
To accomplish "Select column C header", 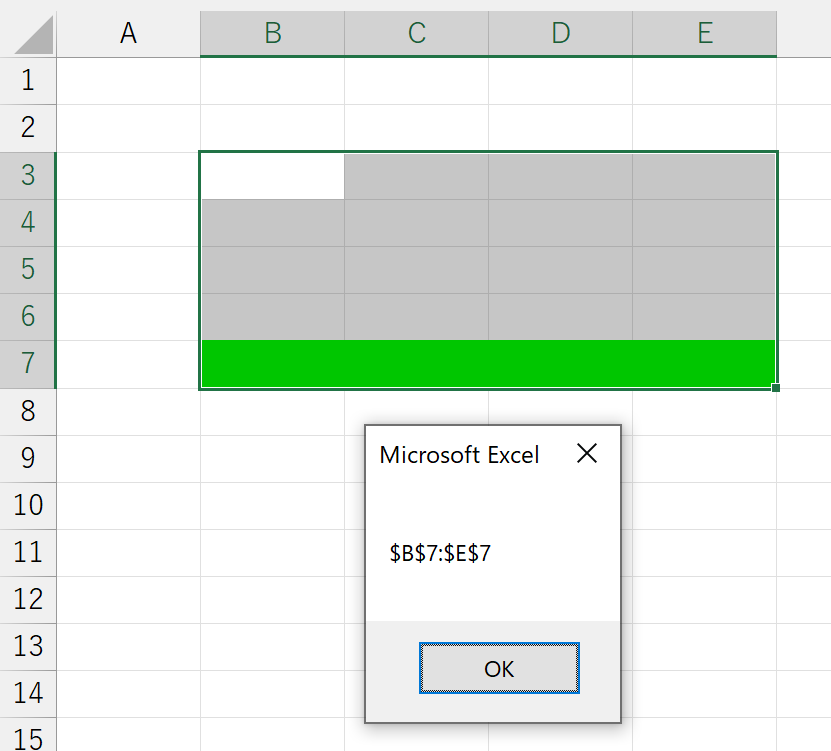I will click(x=416, y=34).
